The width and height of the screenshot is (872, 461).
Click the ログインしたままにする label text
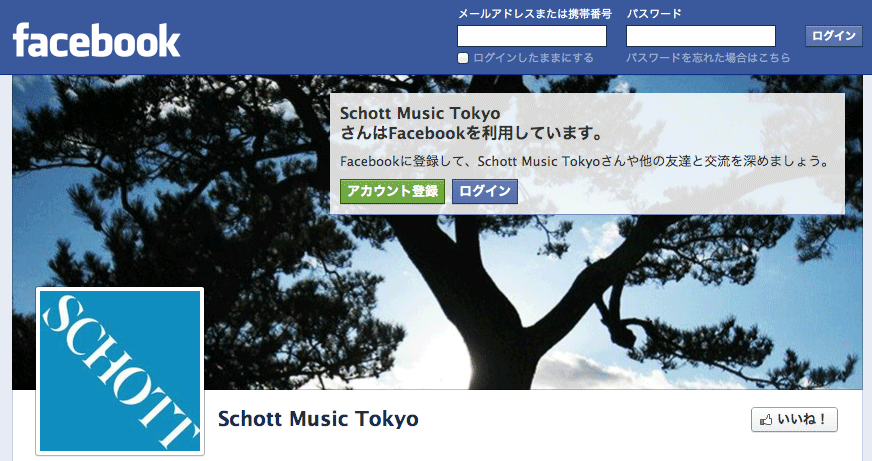coord(533,58)
